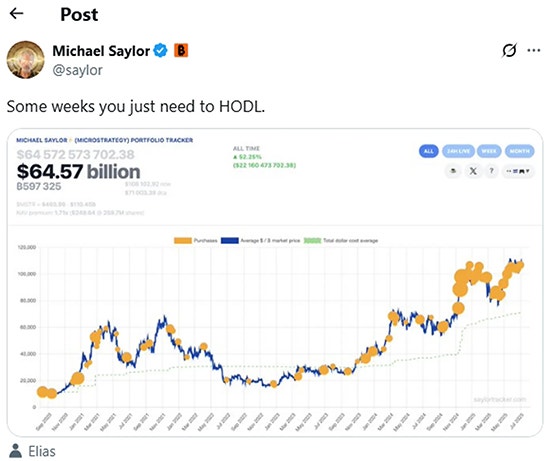Click the orange B affiliate badge
Screen dimensions: 550x461
pyautogui.click(x=181, y=51)
